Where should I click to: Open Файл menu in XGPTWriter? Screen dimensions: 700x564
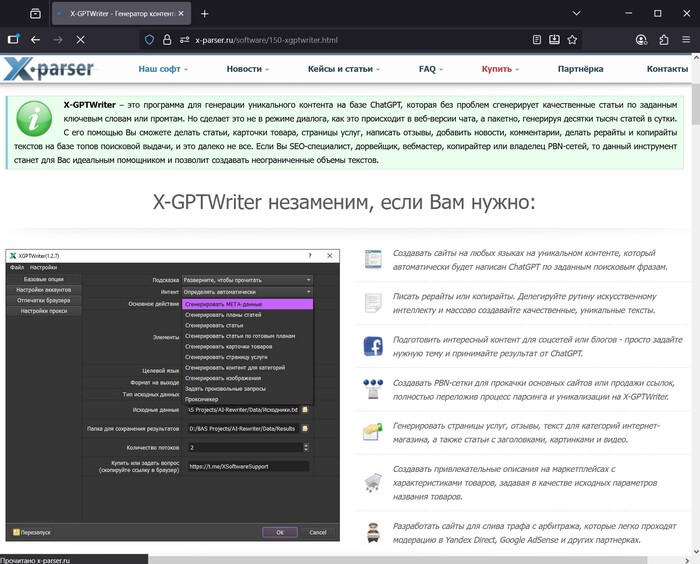pos(17,267)
